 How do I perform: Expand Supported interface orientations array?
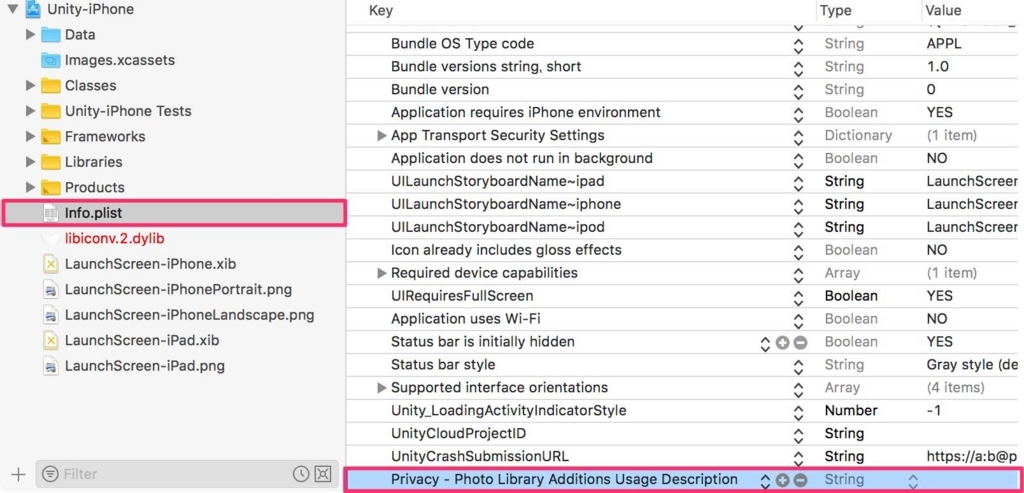click(x=382, y=388)
